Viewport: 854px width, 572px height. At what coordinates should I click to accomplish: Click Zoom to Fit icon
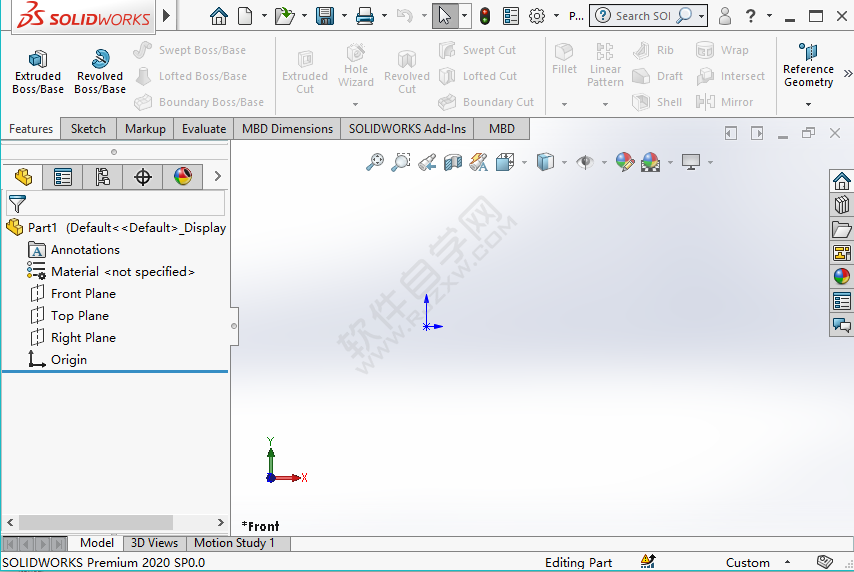pyautogui.click(x=375, y=162)
